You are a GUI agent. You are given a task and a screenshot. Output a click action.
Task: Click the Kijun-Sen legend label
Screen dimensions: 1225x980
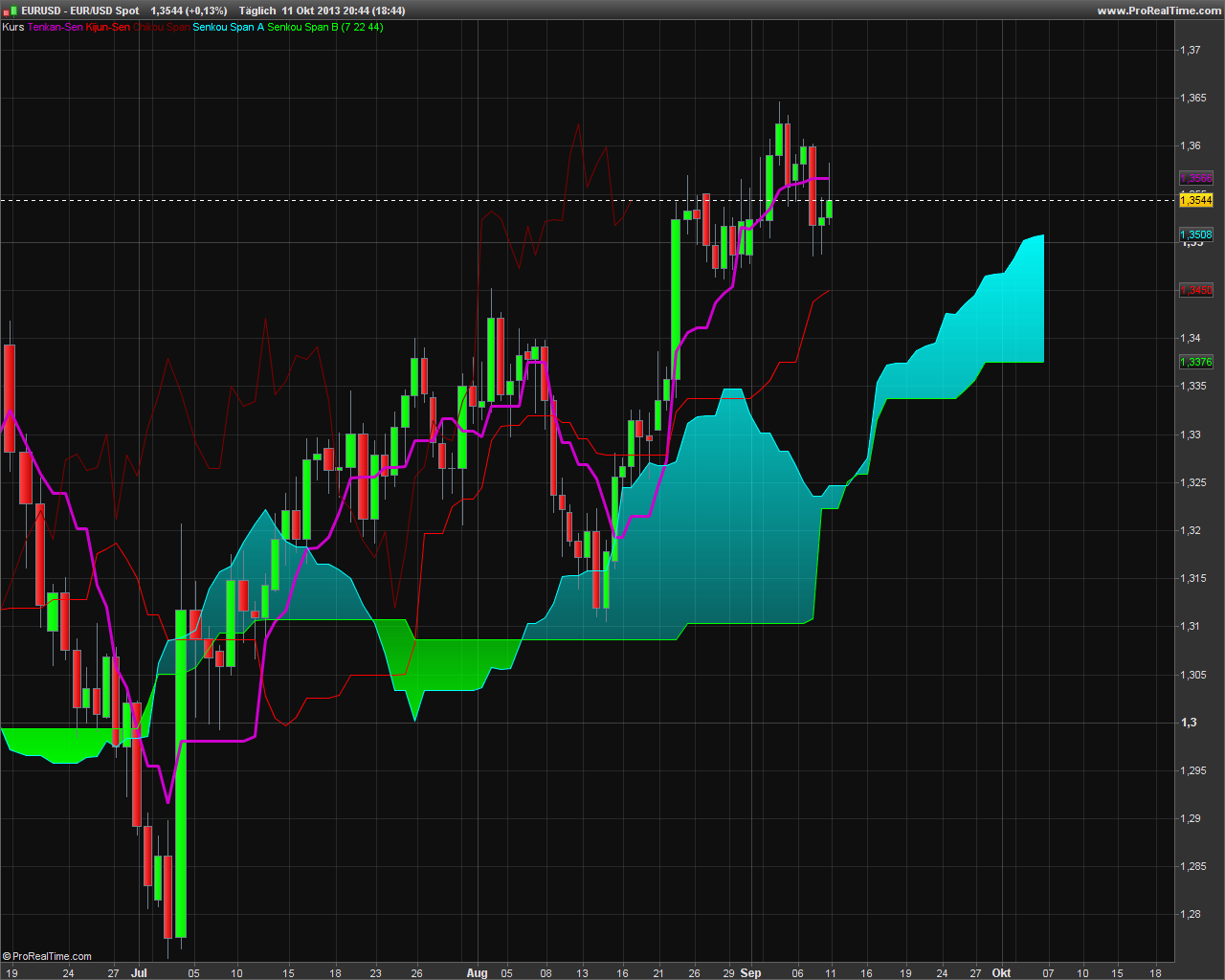tap(108, 27)
